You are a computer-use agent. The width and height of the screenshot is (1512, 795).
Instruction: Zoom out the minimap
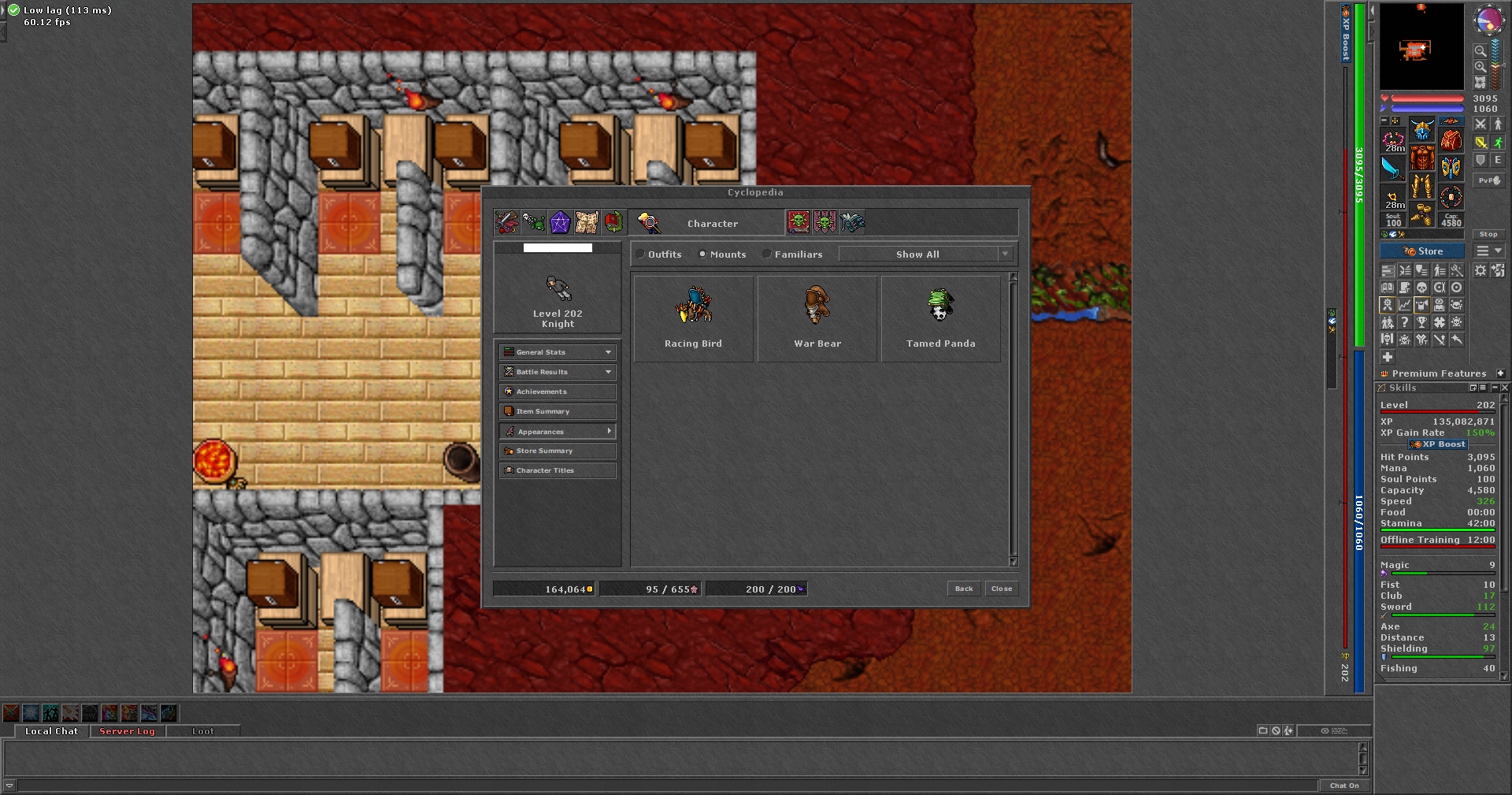coord(1480,51)
